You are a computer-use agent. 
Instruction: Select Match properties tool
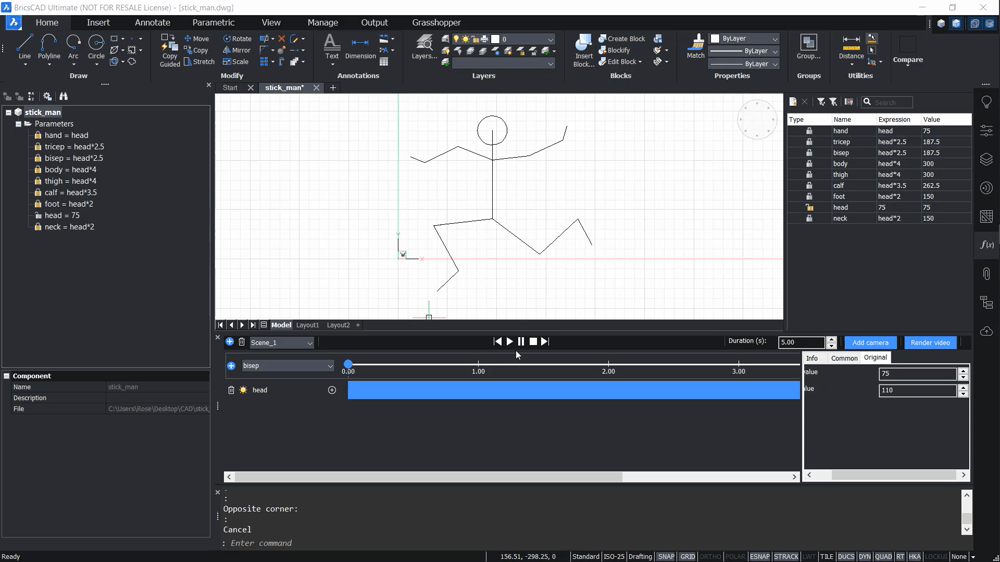click(x=696, y=47)
